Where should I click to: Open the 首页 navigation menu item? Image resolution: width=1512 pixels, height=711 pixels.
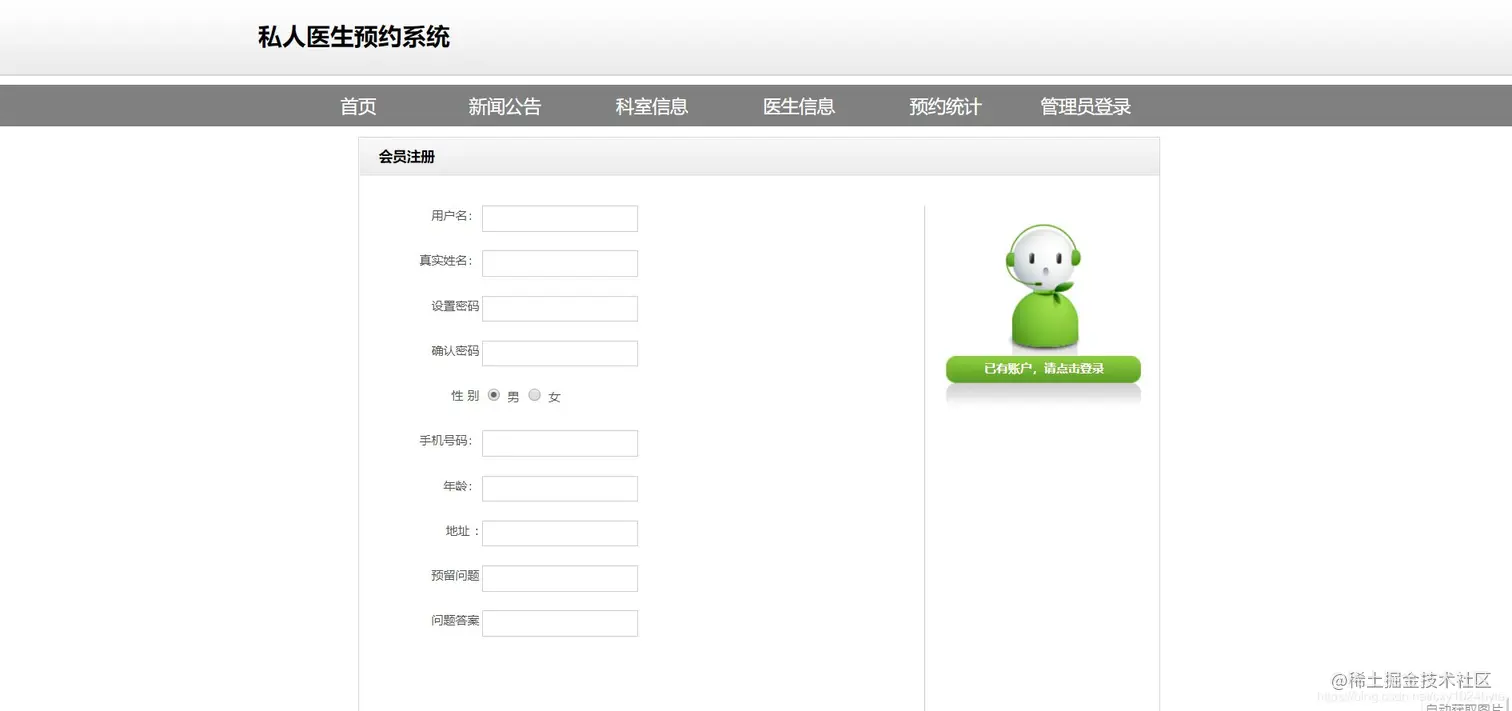tap(357, 106)
